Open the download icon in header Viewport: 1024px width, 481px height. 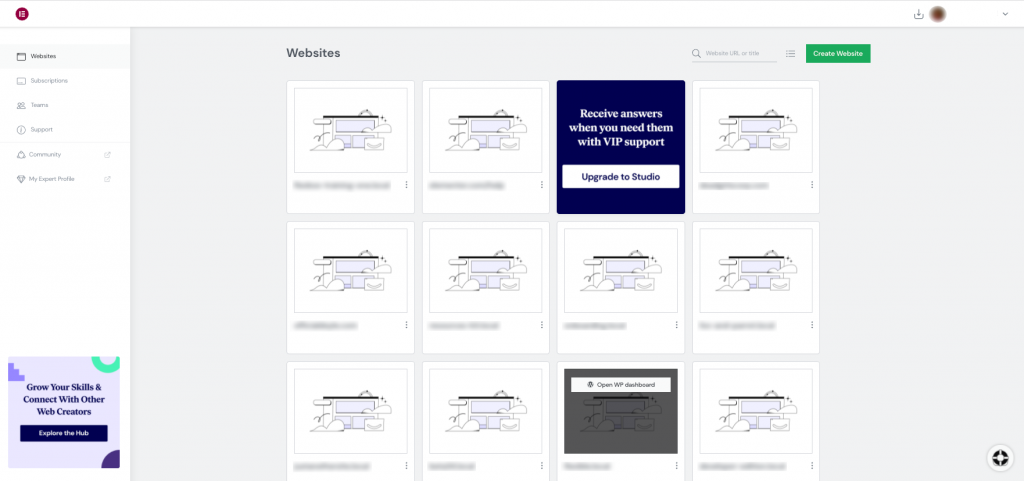point(919,14)
